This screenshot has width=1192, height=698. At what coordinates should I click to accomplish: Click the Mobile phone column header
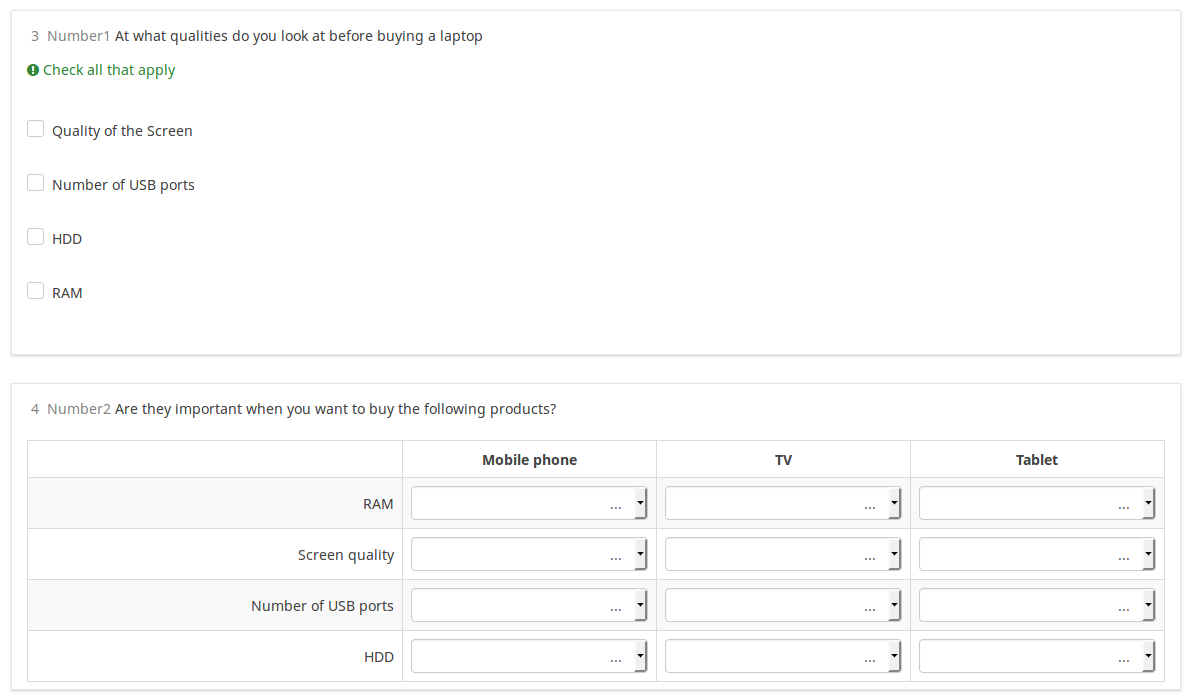click(x=529, y=460)
